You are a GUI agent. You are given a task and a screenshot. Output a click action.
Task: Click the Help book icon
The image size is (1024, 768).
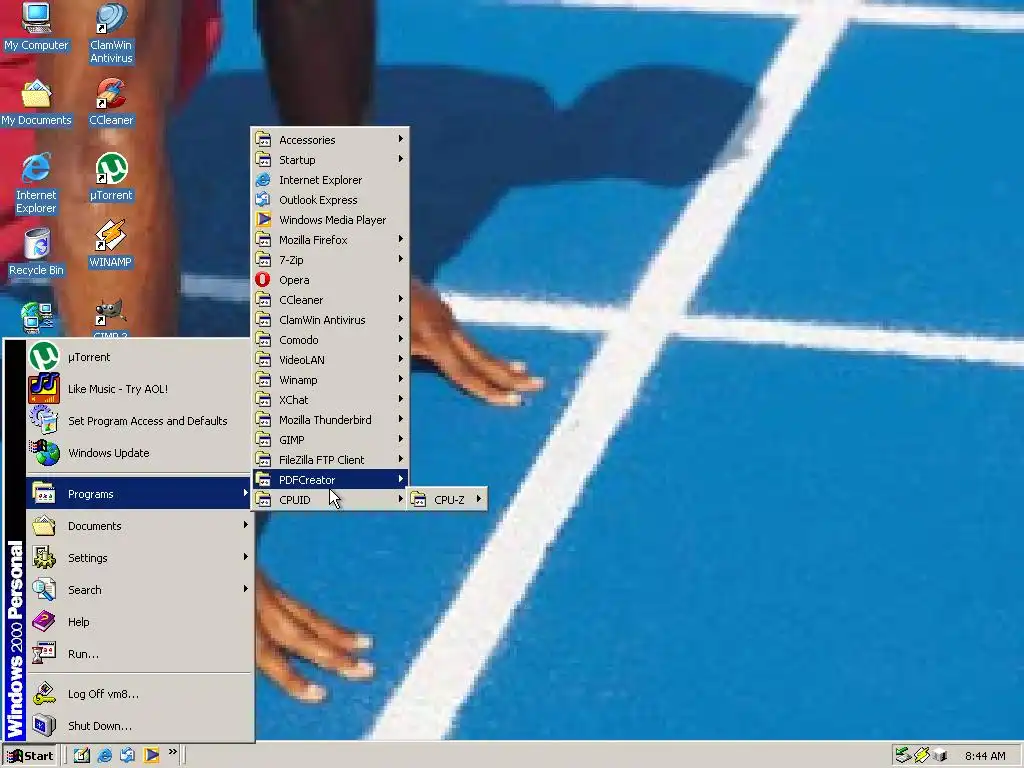(44, 621)
